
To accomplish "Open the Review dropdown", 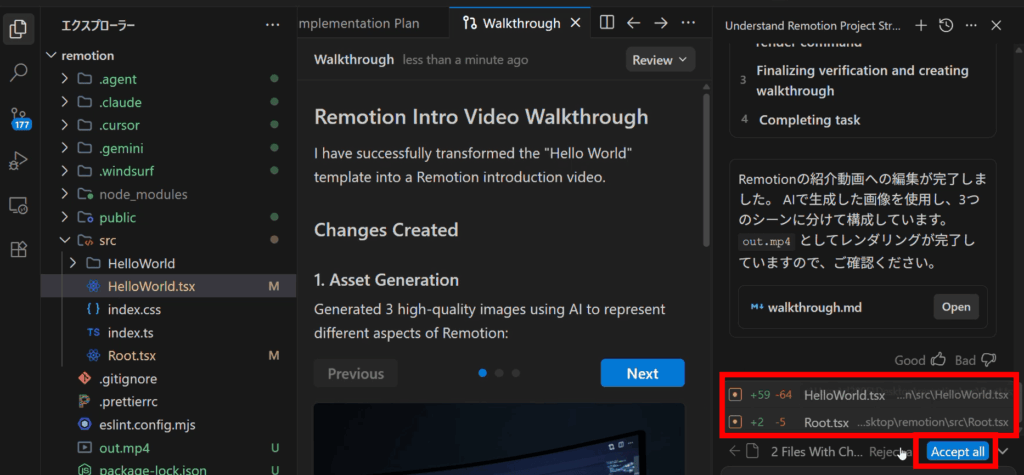I will tap(660, 60).
